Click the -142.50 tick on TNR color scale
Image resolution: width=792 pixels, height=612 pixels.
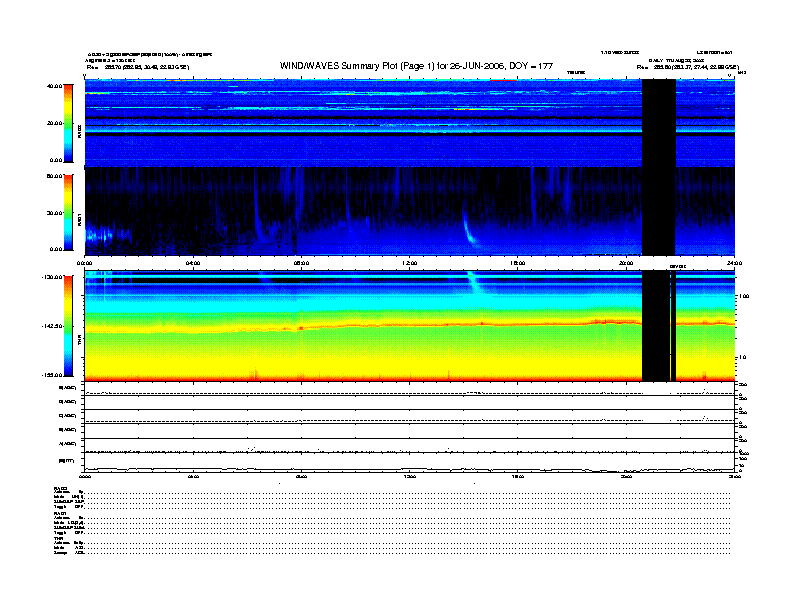click(53, 326)
